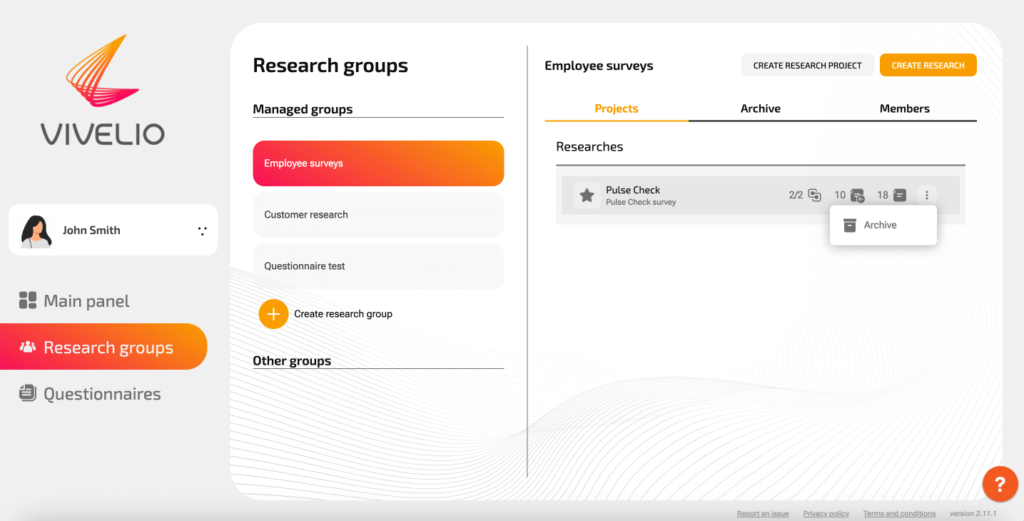Click the John Smith name
Image resolution: width=1024 pixels, height=521 pixels.
point(91,230)
